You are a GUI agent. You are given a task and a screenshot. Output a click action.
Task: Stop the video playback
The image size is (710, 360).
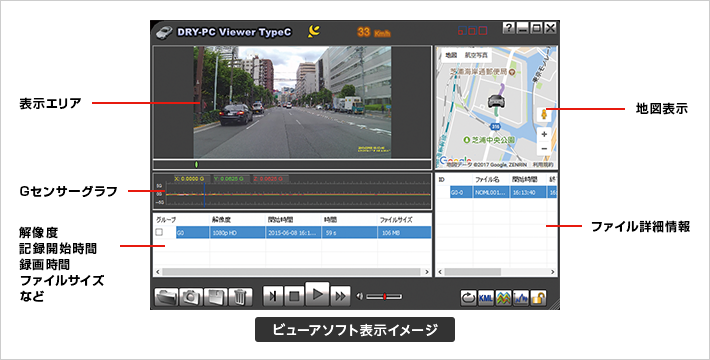tap(294, 297)
